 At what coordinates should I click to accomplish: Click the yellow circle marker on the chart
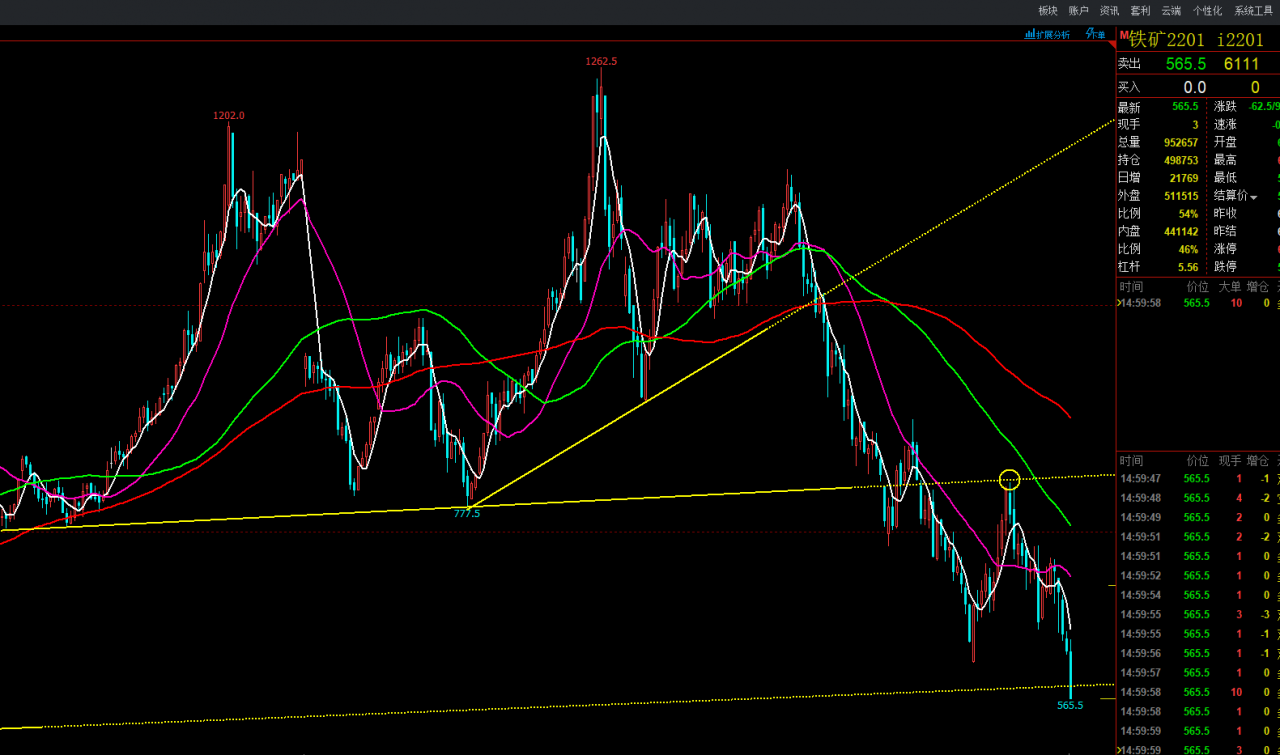(x=1010, y=479)
